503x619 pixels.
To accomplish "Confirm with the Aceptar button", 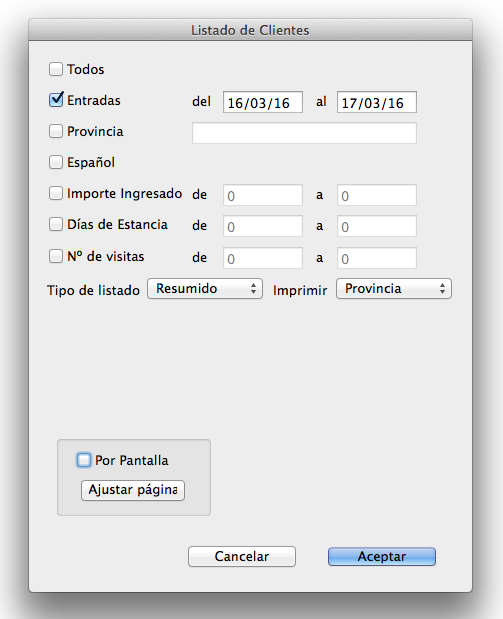I will 382,556.
